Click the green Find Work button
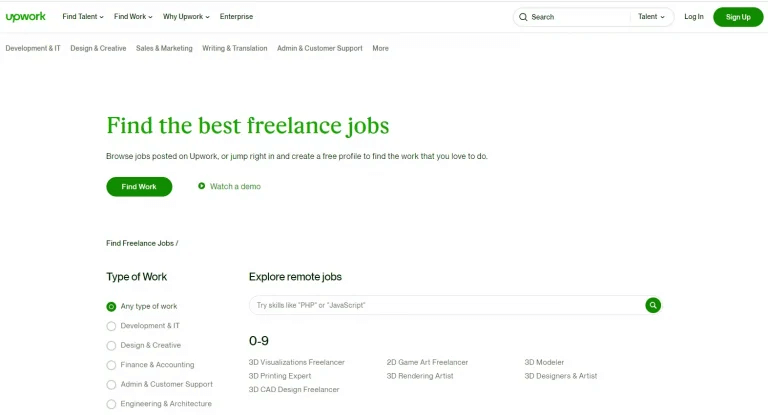Viewport: 768px width, 415px height. [139, 187]
